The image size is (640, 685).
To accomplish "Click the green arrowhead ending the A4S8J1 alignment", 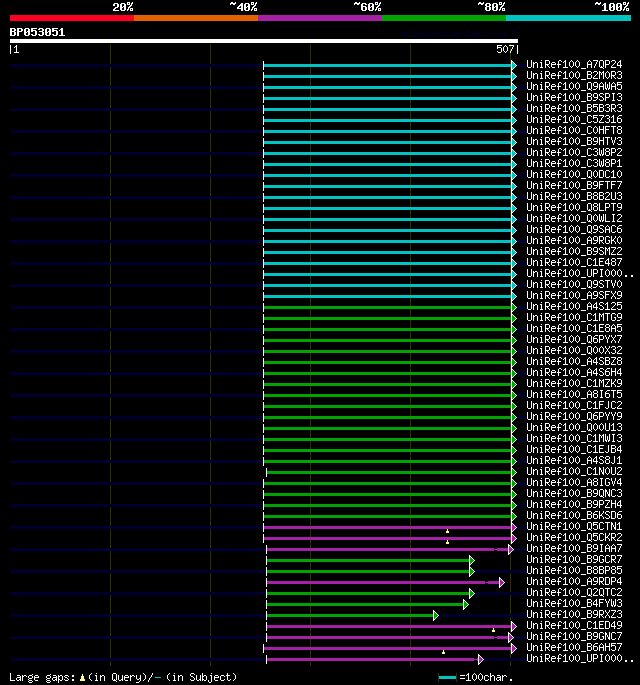I will pyautogui.click(x=514, y=461).
